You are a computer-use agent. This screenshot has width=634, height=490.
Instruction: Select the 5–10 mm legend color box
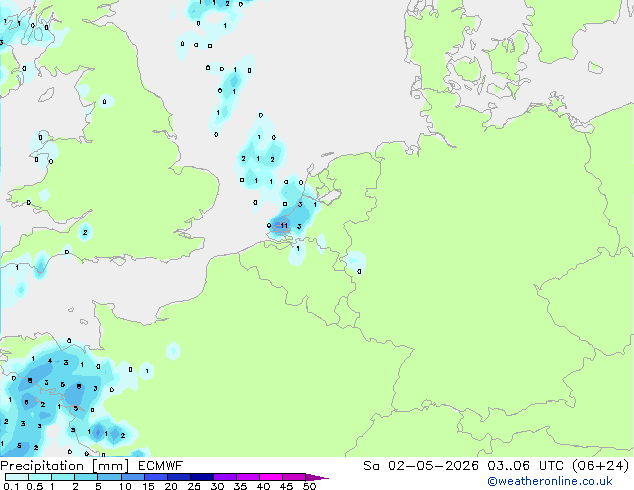click(109, 477)
